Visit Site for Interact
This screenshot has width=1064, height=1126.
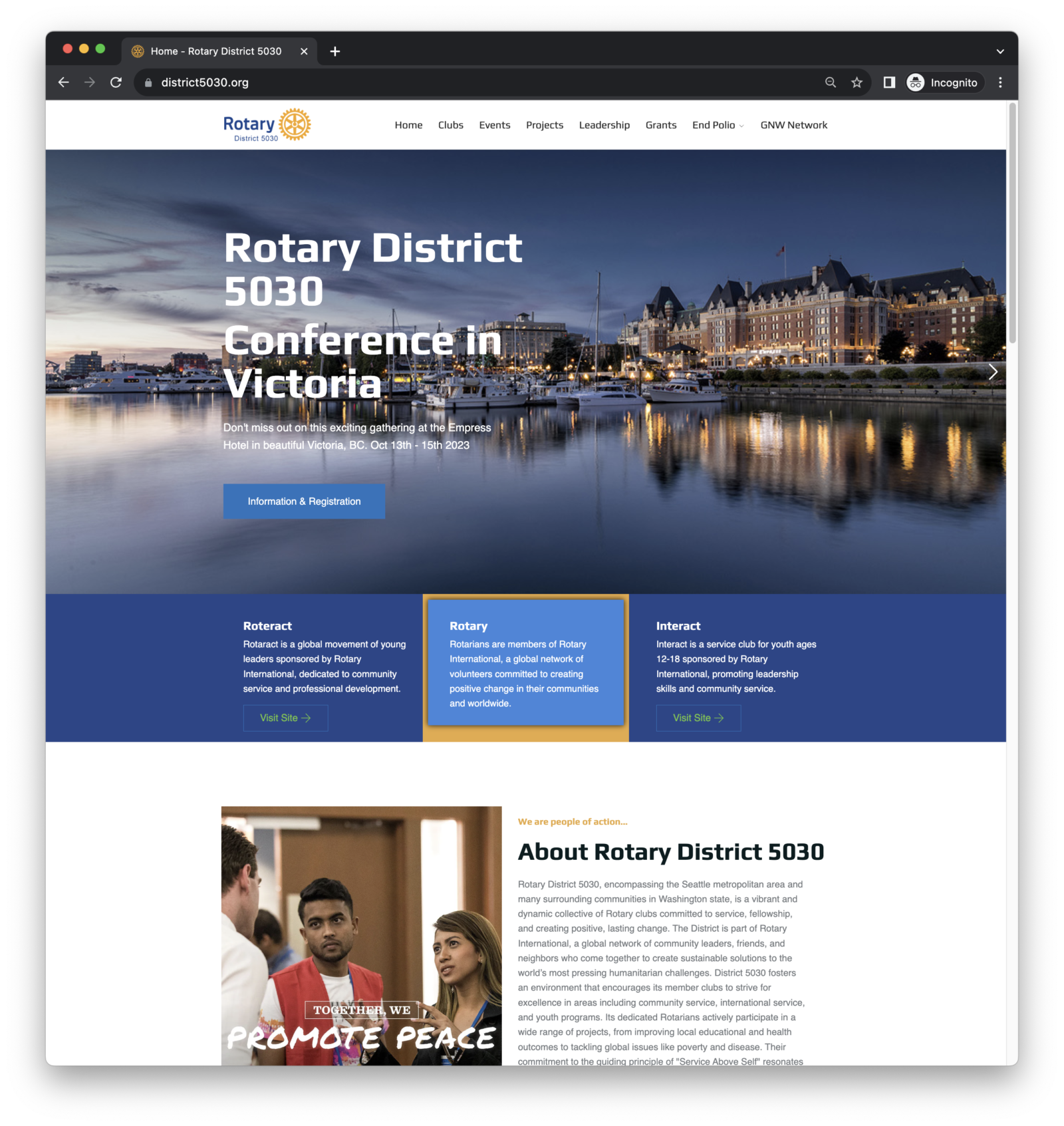(x=698, y=718)
